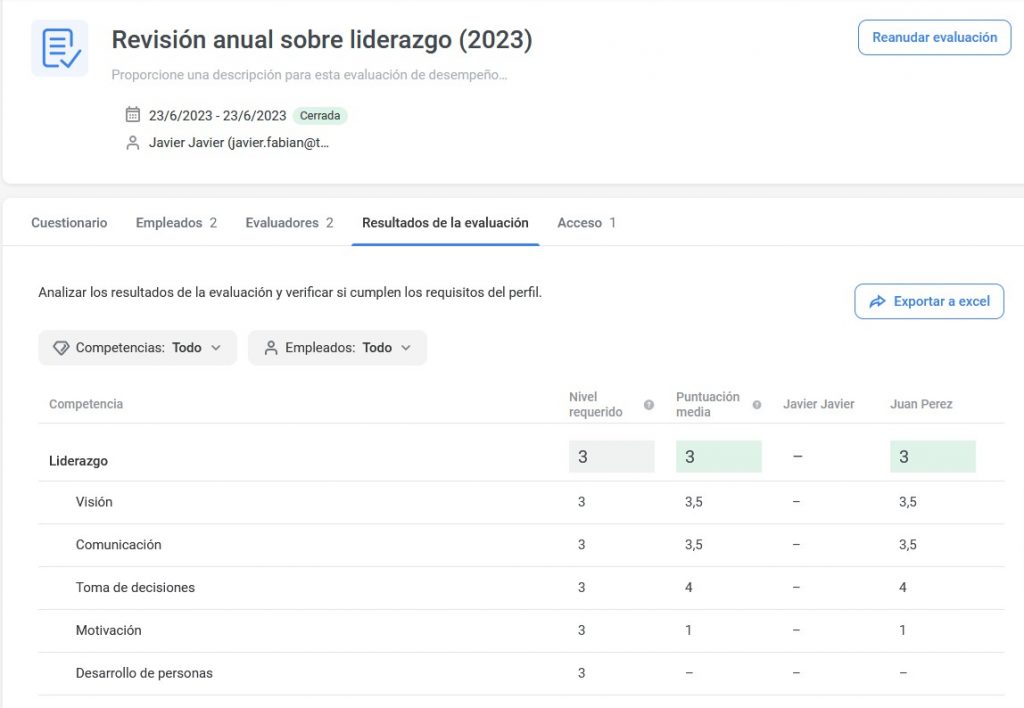This screenshot has width=1024, height=708.
Task: Click the calendar icon beside the dates
Action: [133, 115]
